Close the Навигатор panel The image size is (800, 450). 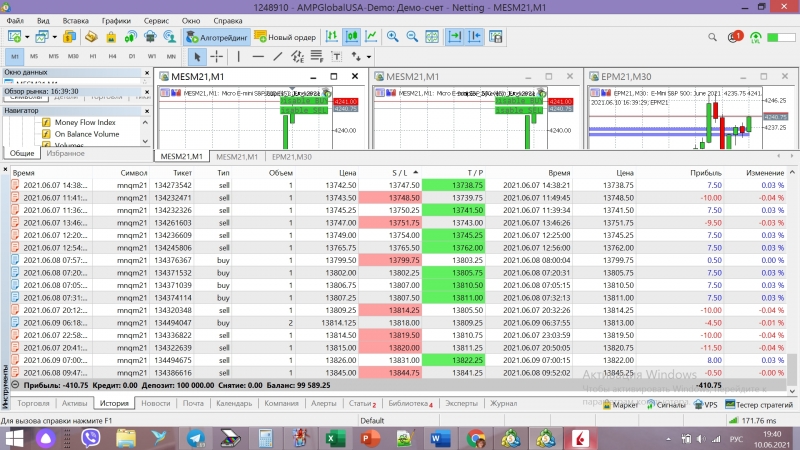pyautogui.click(x=147, y=111)
